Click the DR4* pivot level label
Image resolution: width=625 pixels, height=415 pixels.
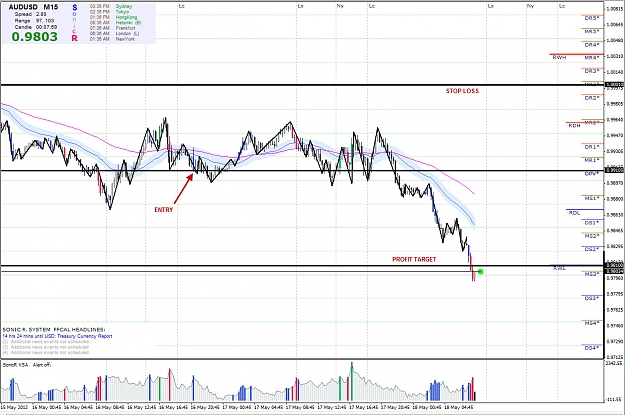[x=592, y=45]
